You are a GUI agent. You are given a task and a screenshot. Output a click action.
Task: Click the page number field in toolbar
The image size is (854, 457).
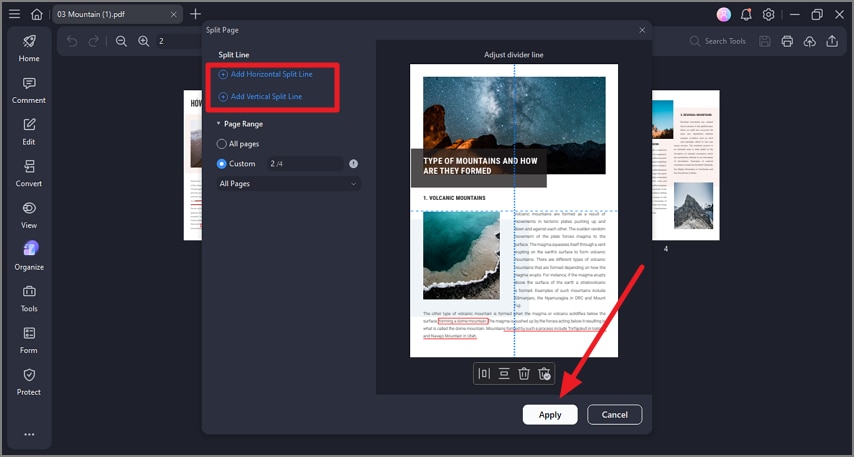pos(179,41)
